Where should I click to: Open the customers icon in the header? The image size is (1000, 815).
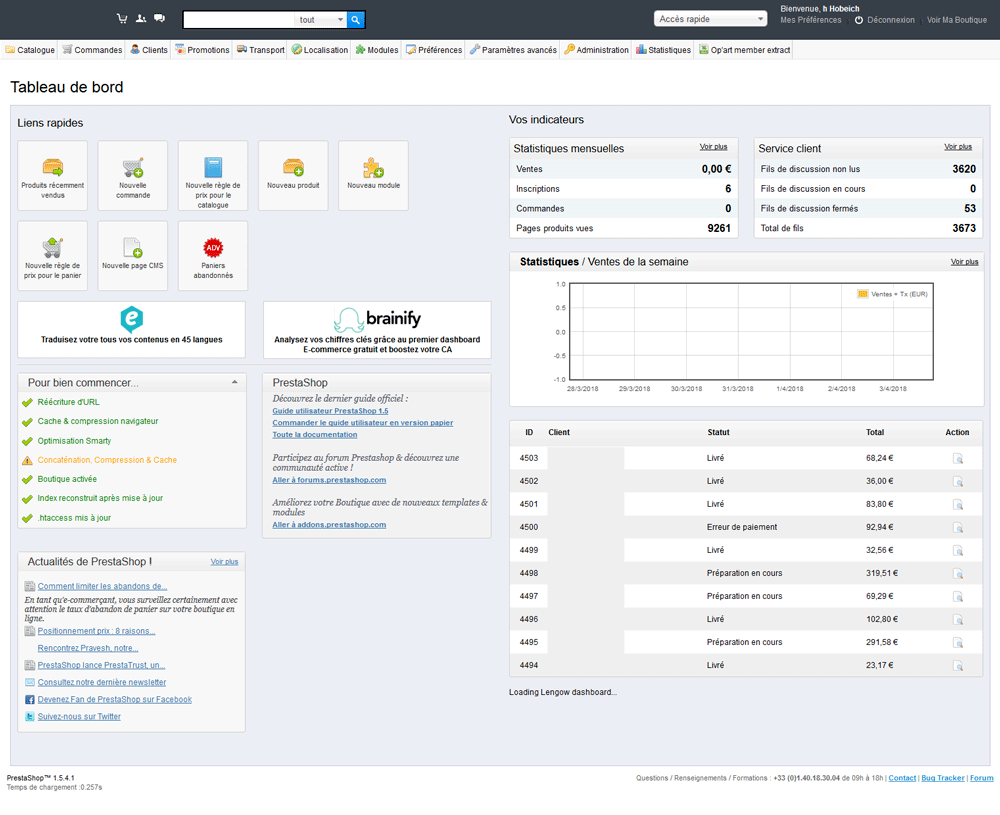141,18
